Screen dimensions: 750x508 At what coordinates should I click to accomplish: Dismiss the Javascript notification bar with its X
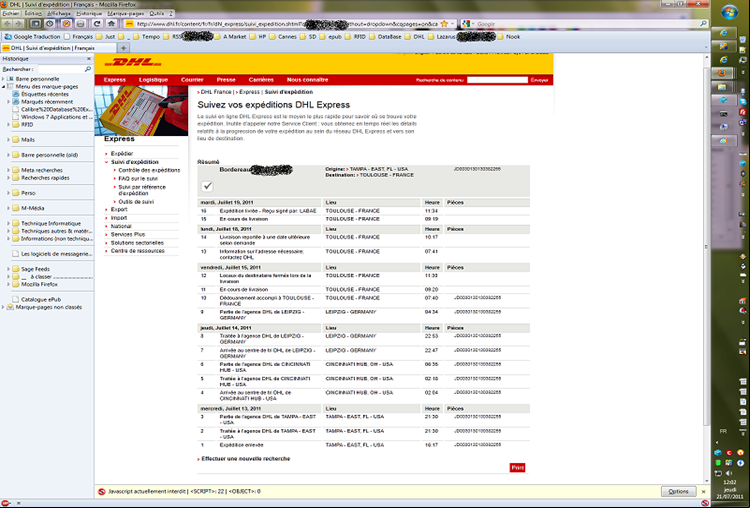click(x=703, y=491)
